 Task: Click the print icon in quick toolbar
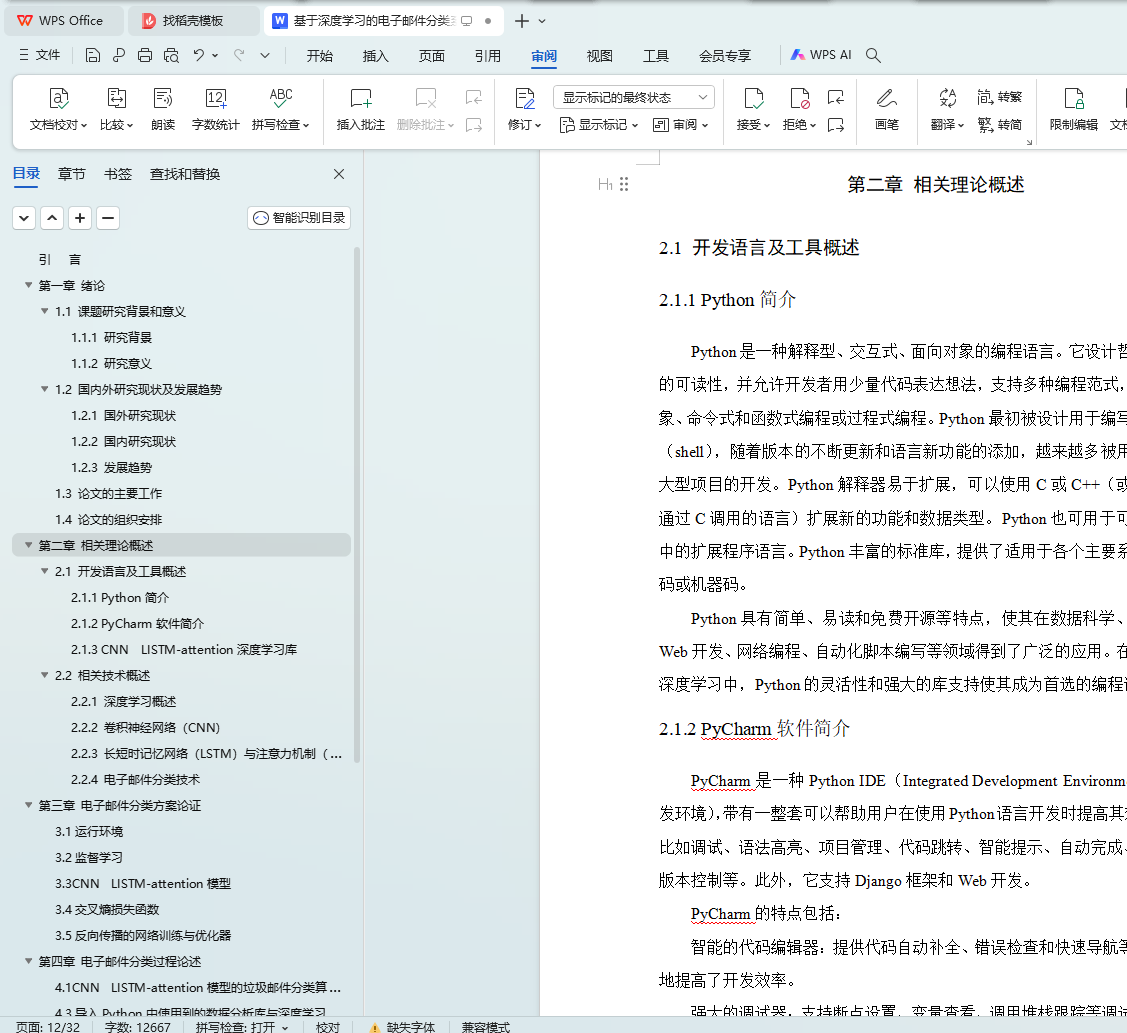pyautogui.click(x=144, y=55)
